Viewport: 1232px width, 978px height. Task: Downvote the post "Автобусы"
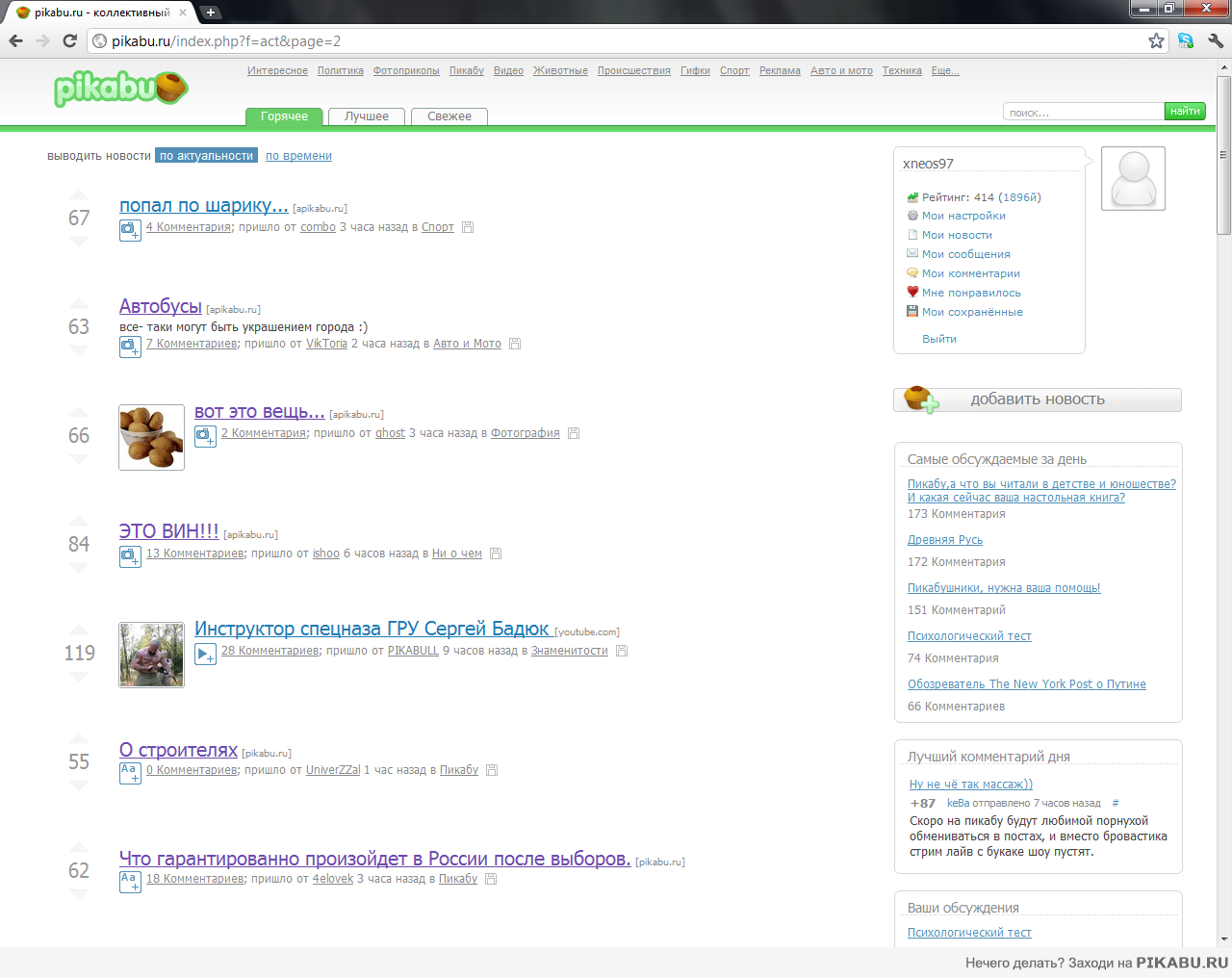79,350
